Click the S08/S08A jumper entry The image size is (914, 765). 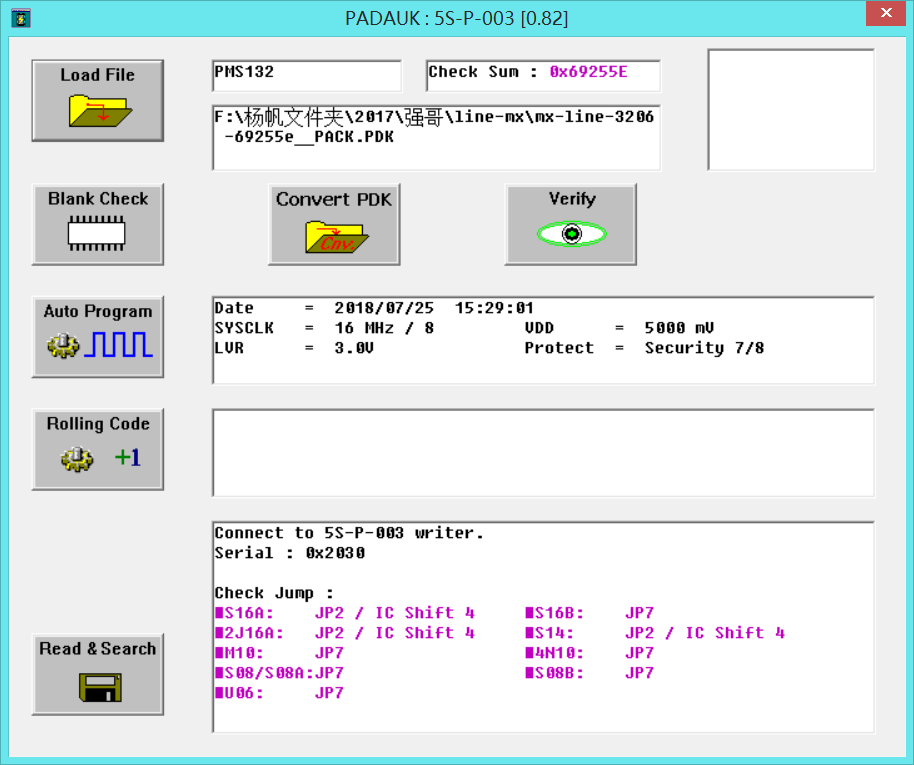pos(279,673)
